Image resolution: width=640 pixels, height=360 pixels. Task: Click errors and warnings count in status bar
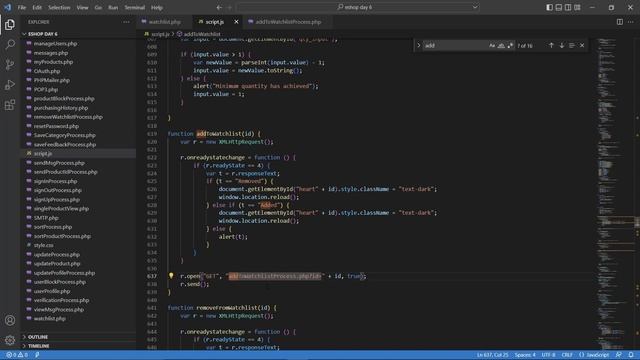coord(17,355)
